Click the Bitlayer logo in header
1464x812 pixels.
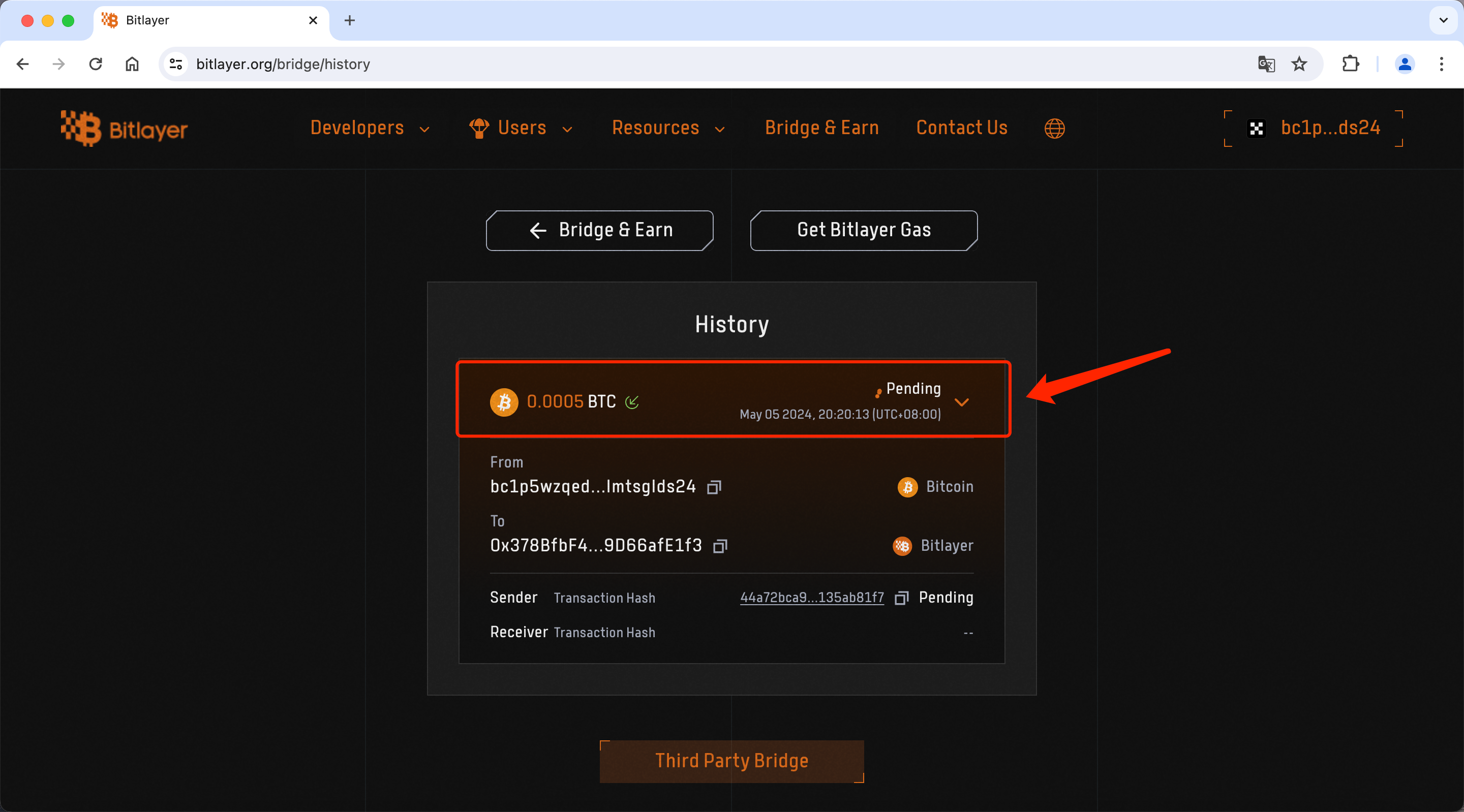(124, 129)
